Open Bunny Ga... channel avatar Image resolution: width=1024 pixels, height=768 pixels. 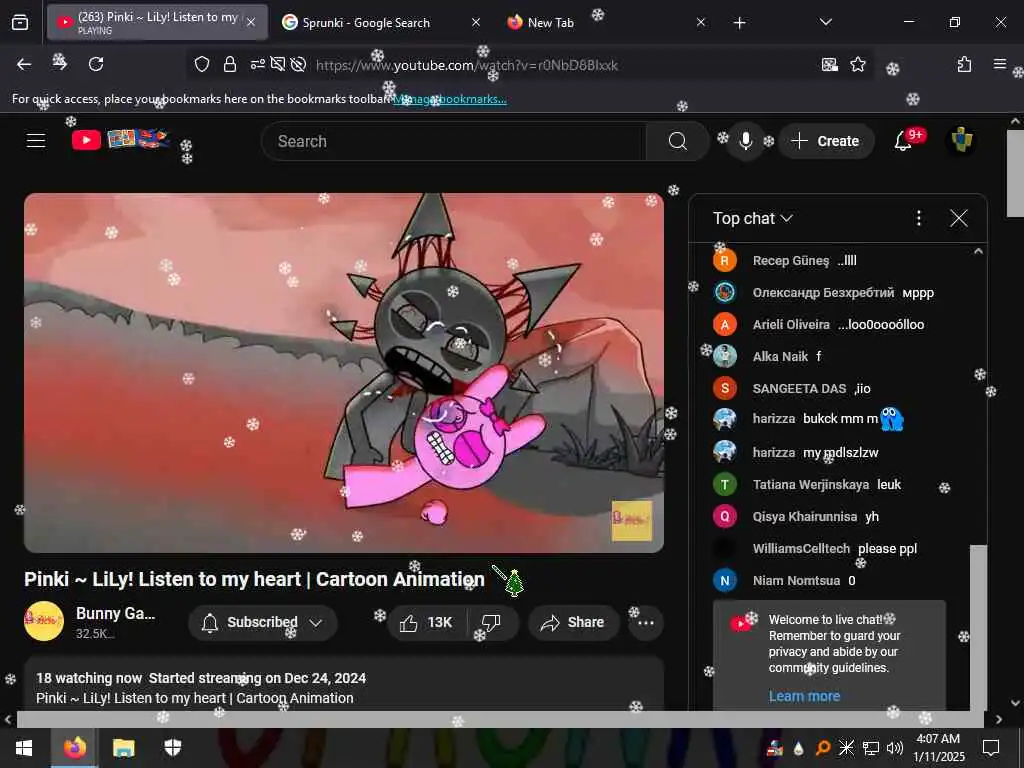(x=44, y=621)
